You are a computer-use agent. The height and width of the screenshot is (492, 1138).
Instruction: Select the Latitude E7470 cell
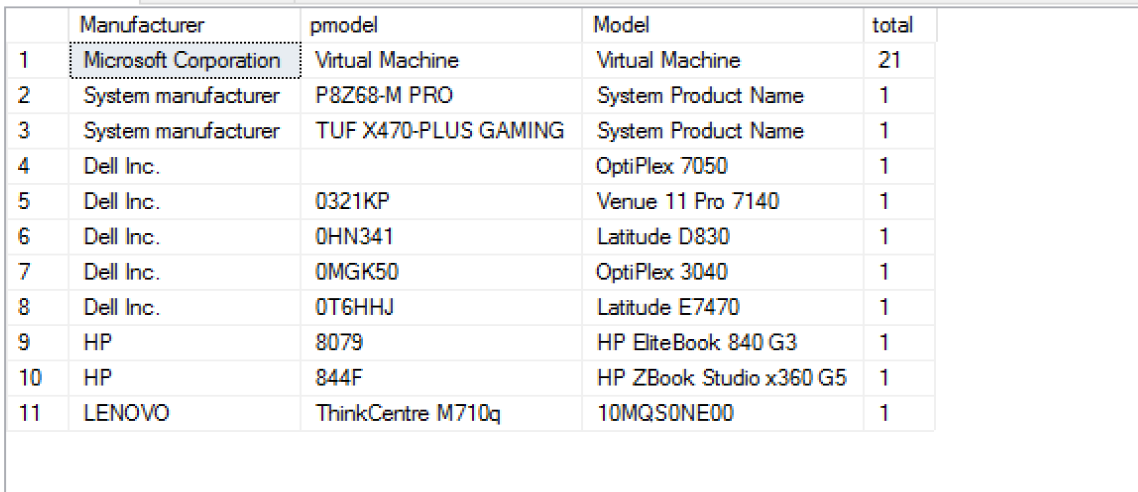[x=668, y=307]
